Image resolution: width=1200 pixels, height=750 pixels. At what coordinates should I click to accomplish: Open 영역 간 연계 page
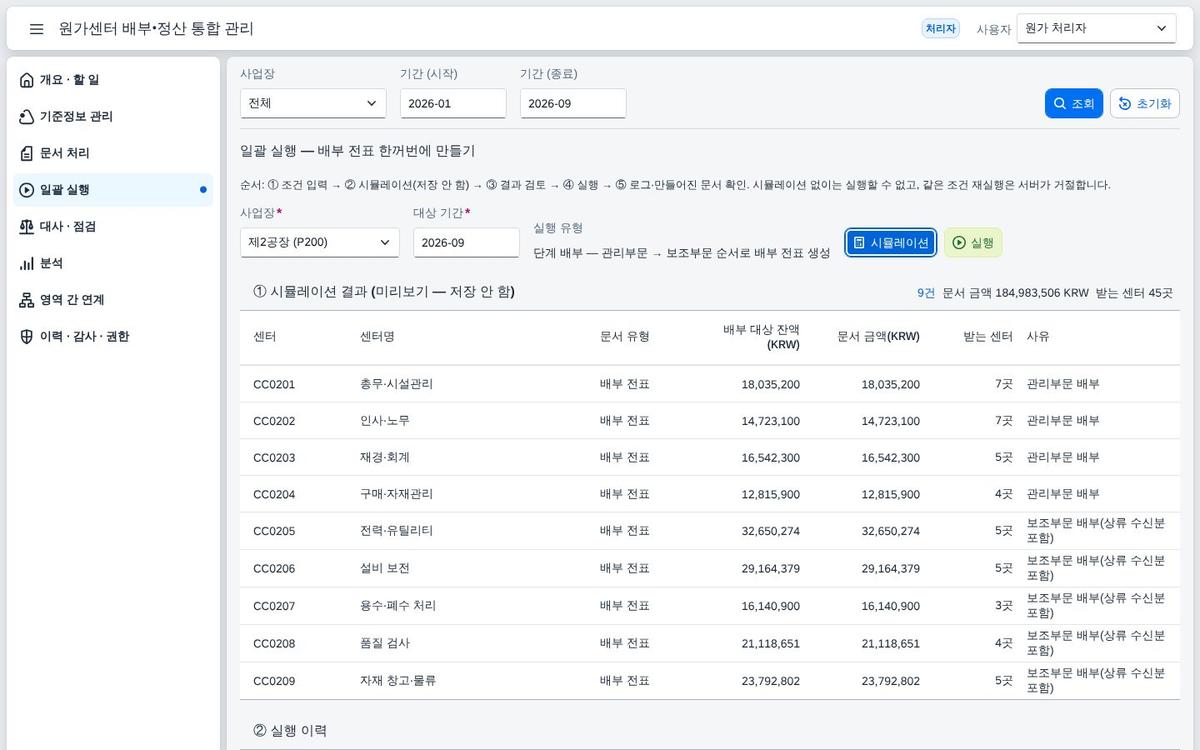coord(113,300)
